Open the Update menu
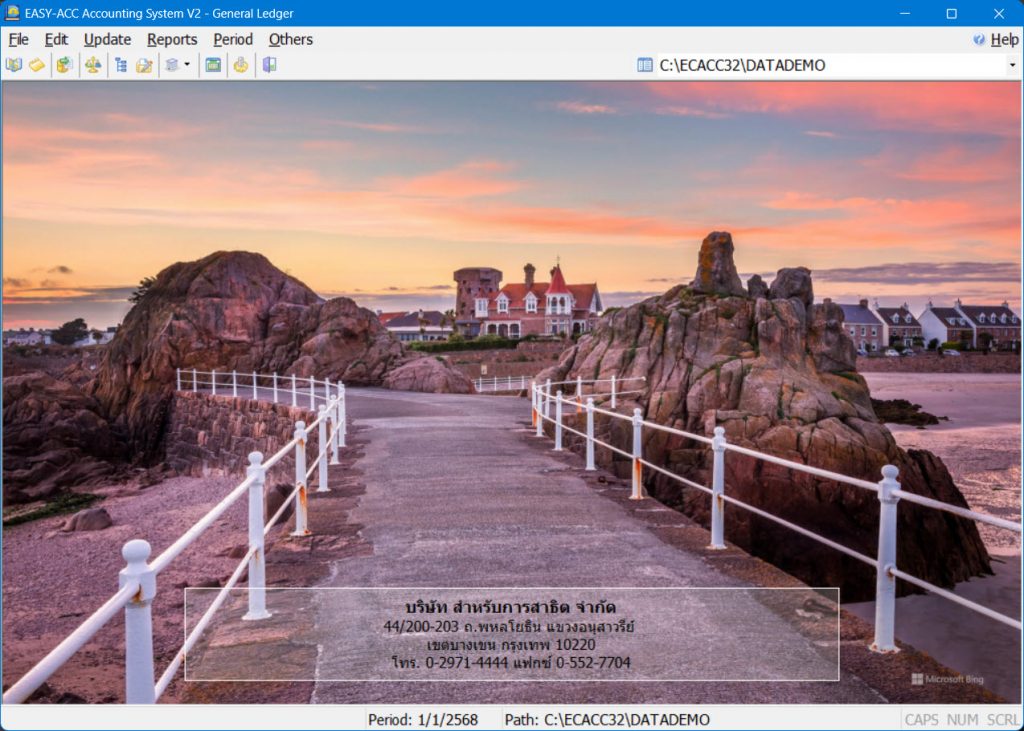1024x731 pixels. 107,39
